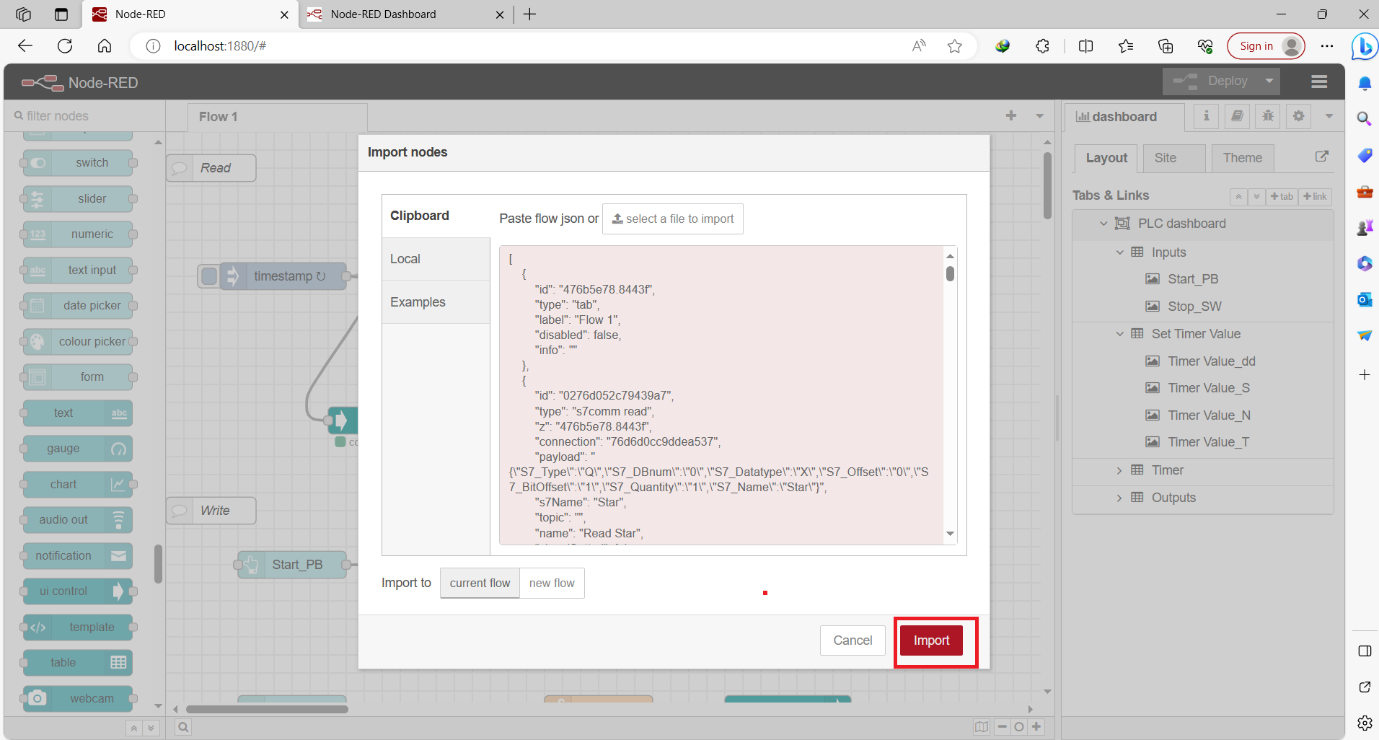Open the dashboard settings gear
Screen dimensions: 1379x740
pos(1298,116)
